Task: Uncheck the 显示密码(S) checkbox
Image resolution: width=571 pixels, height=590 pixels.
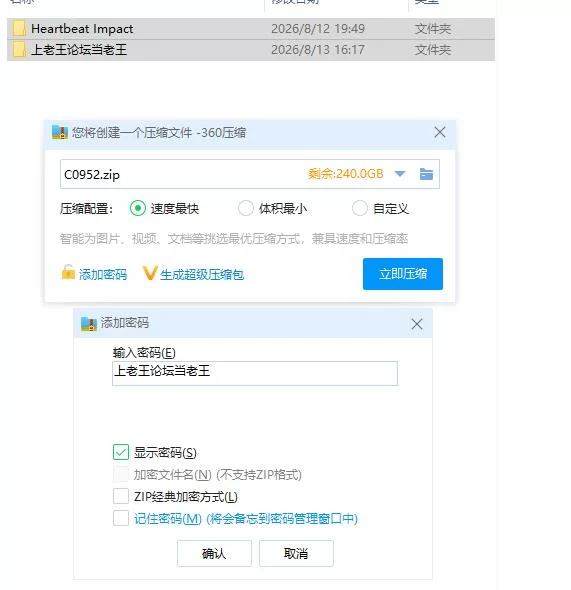Action: pos(121,452)
